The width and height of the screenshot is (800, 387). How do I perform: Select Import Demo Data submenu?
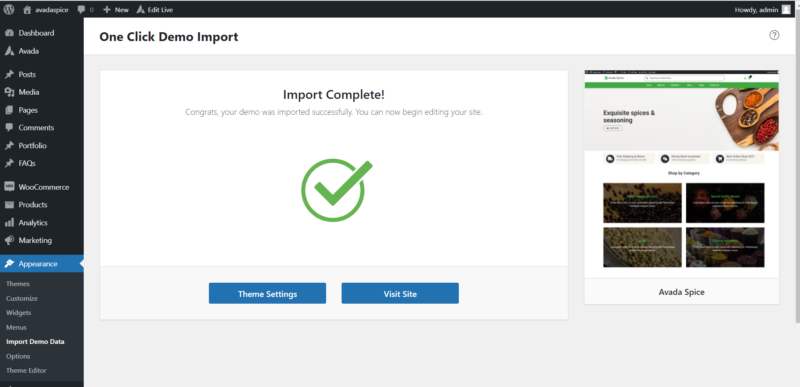[x=35, y=342]
